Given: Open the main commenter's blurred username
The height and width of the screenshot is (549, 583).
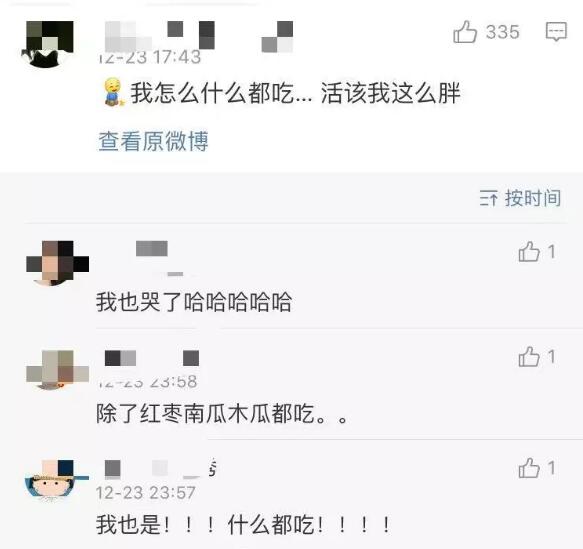Looking at the screenshot, I should (x=199, y=36).
